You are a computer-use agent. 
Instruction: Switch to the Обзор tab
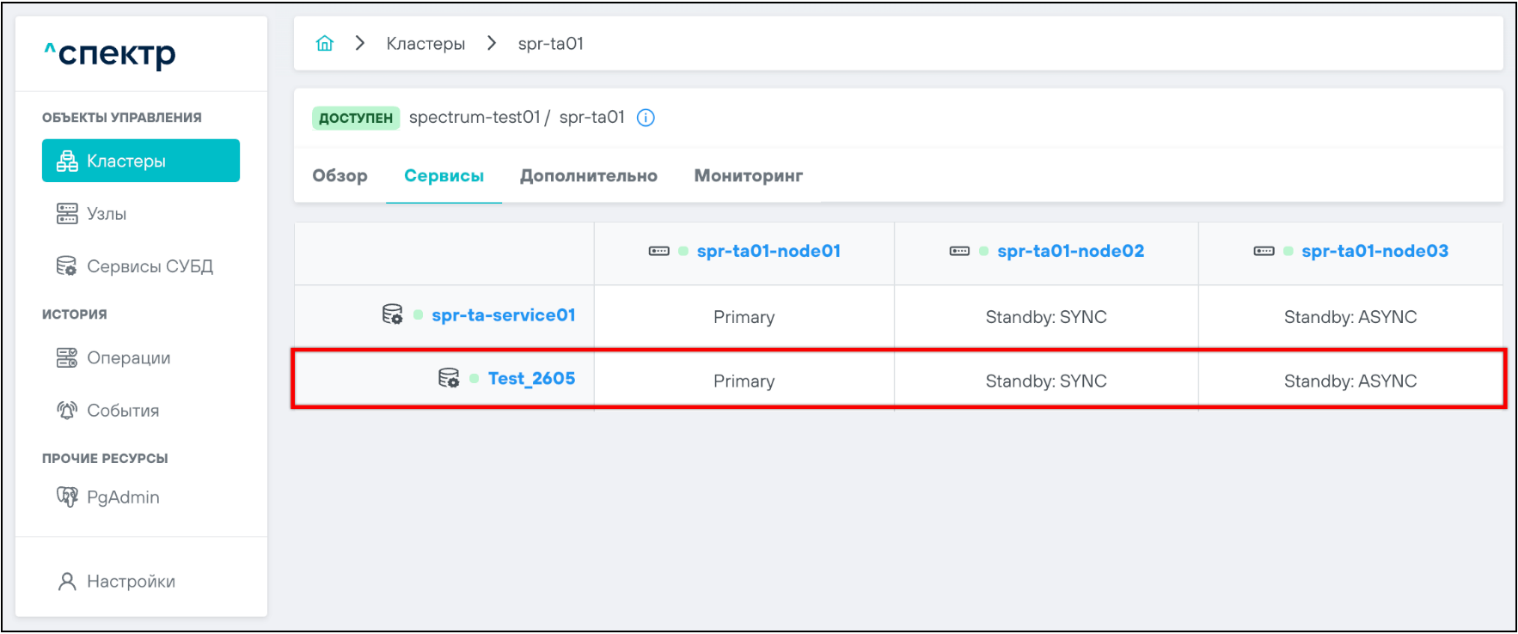(340, 176)
